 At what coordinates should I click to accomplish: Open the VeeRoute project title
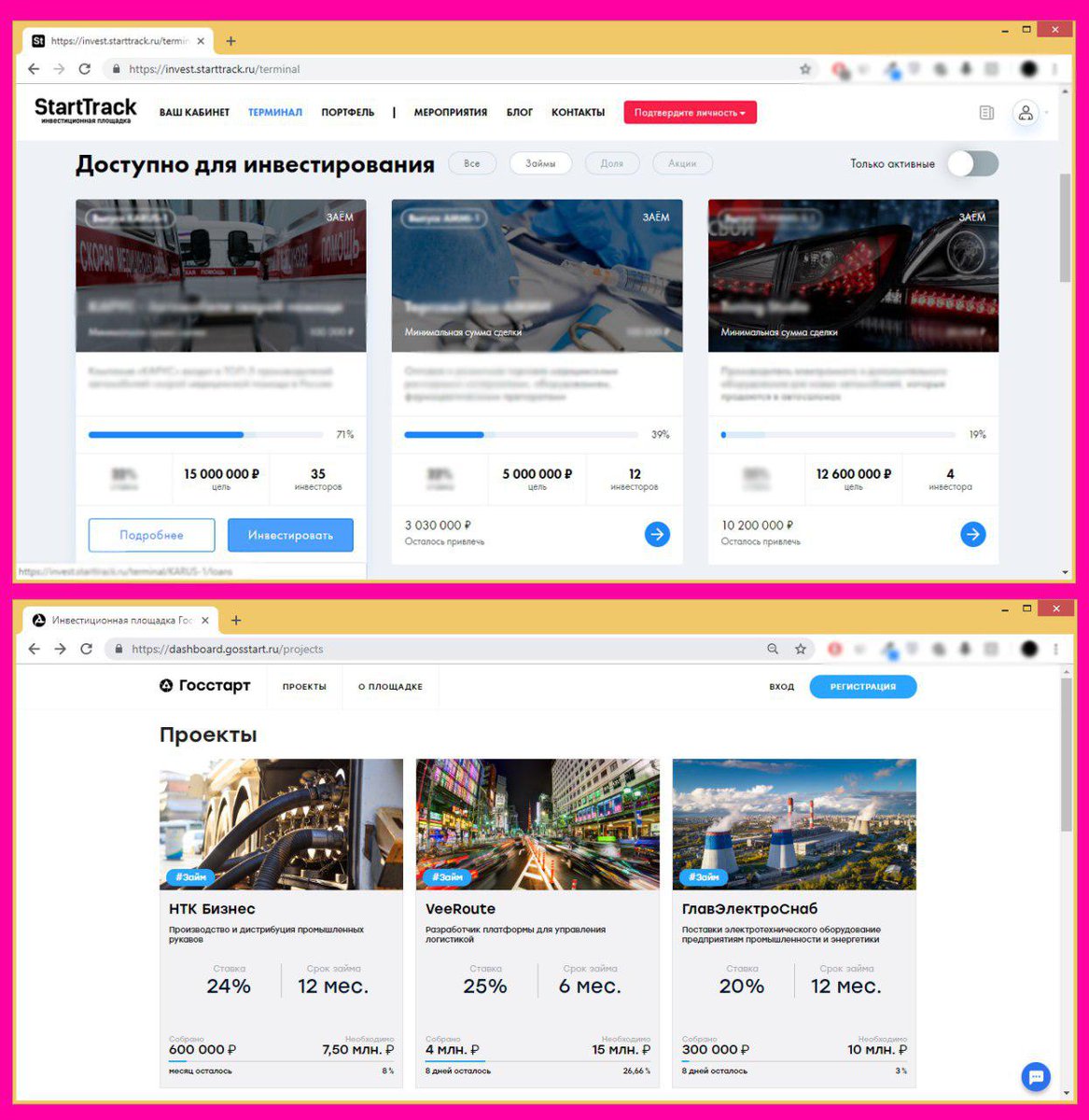[460, 909]
